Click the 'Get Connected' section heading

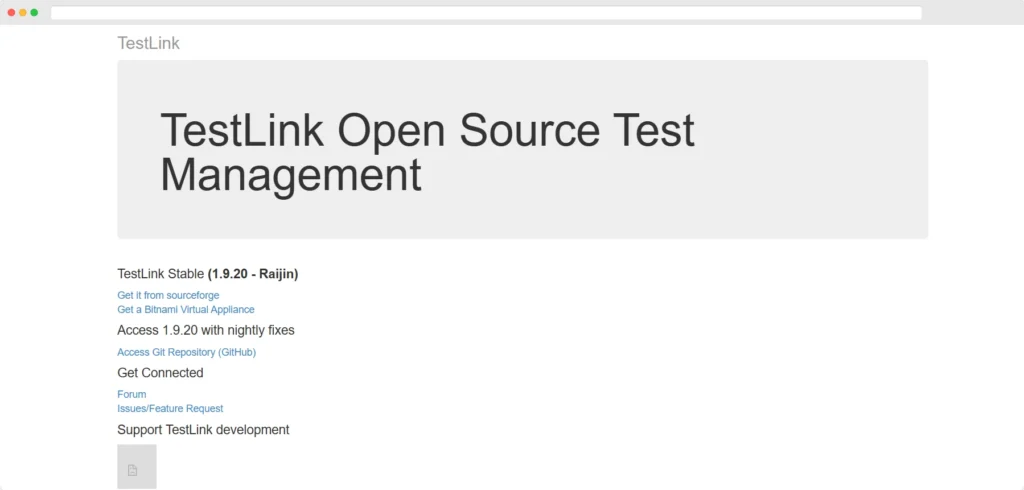click(x=160, y=373)
